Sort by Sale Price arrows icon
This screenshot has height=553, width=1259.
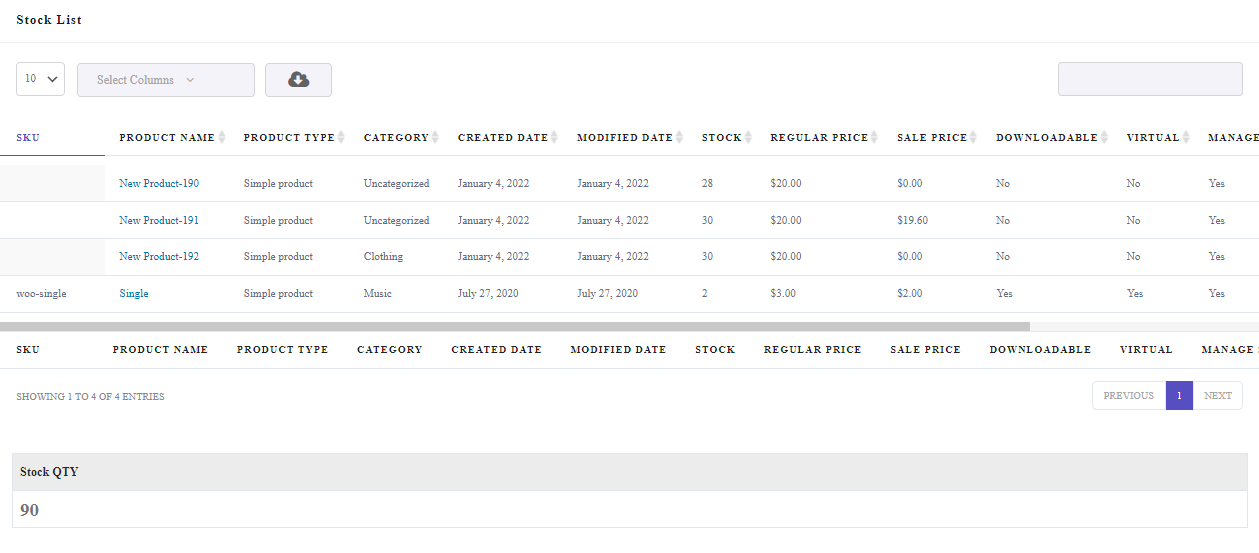(x=975, y=137)
